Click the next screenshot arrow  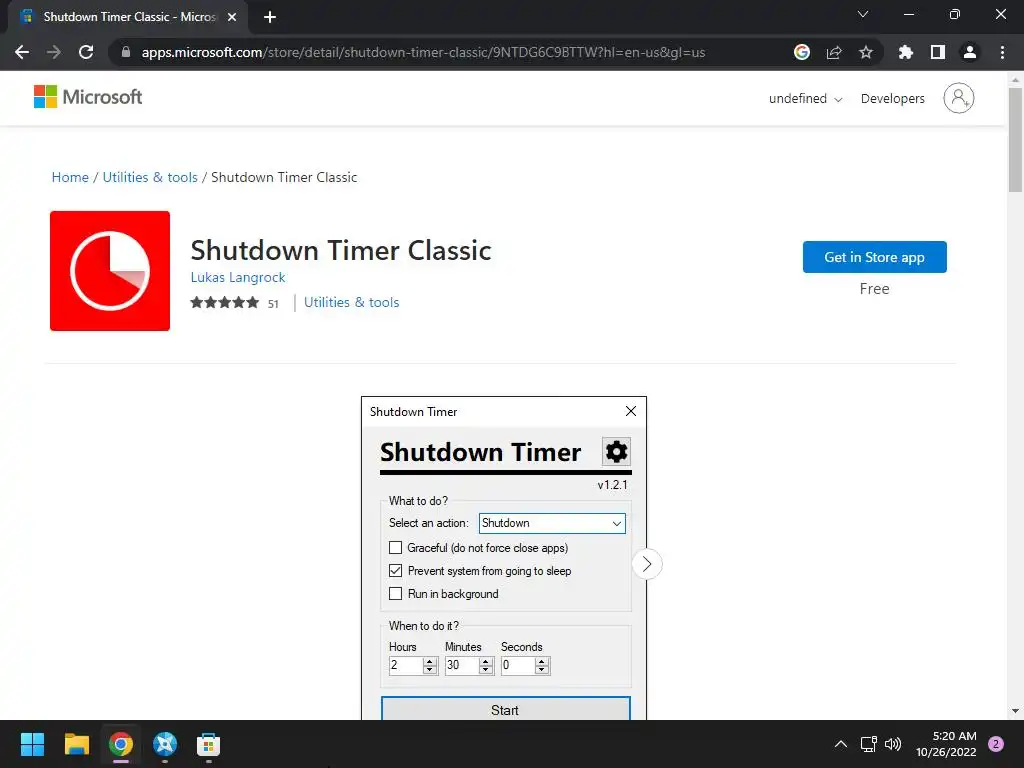point(647,564)
